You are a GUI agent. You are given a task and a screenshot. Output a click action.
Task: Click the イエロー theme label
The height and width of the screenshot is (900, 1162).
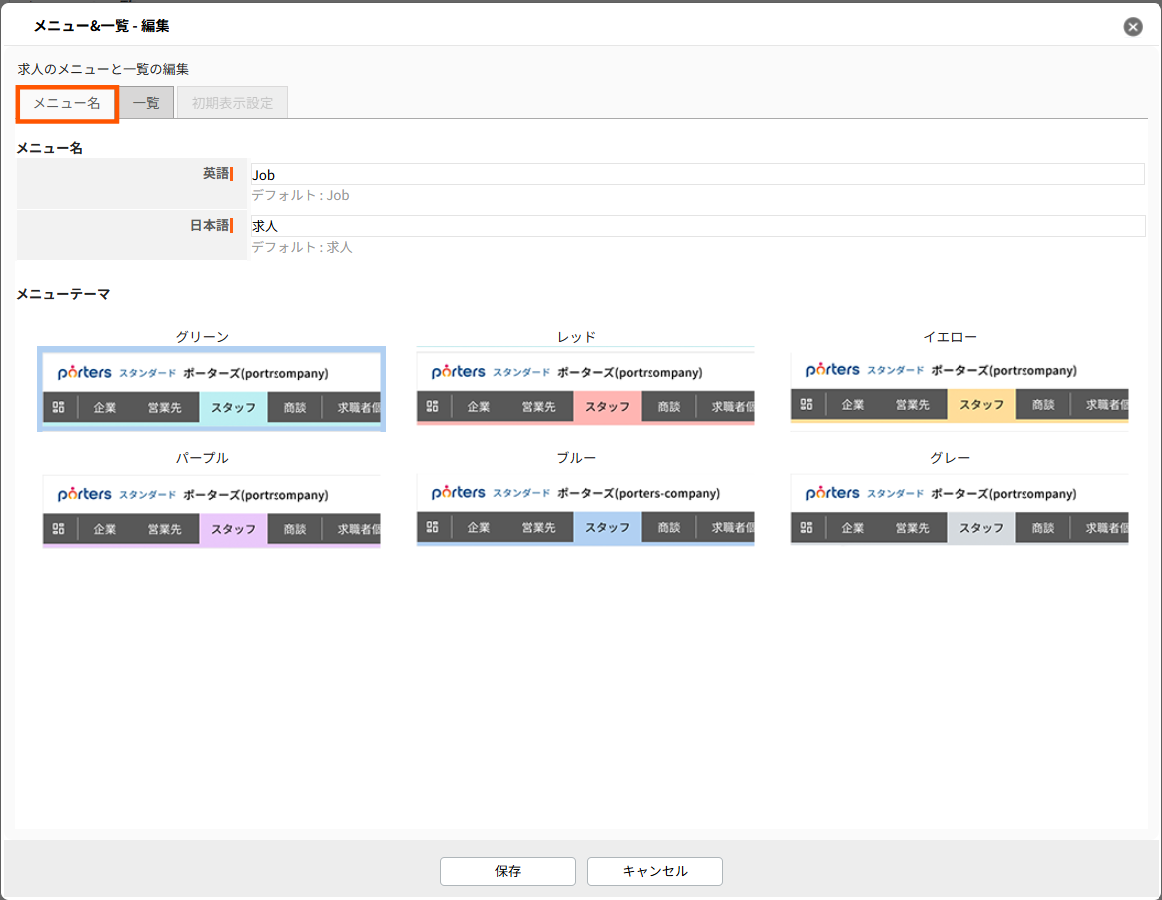point(950,337)
